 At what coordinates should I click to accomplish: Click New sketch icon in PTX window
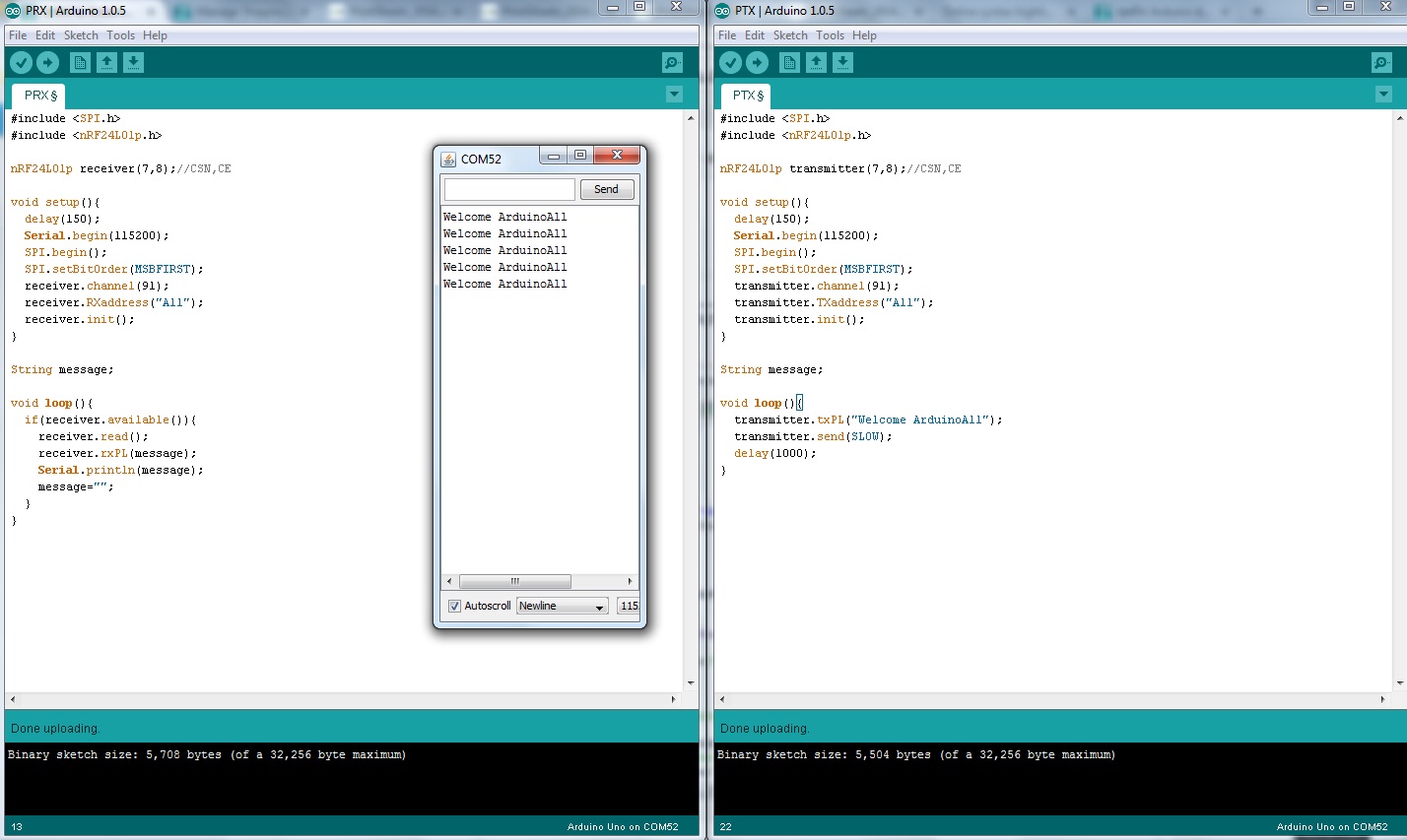[789, 62]
